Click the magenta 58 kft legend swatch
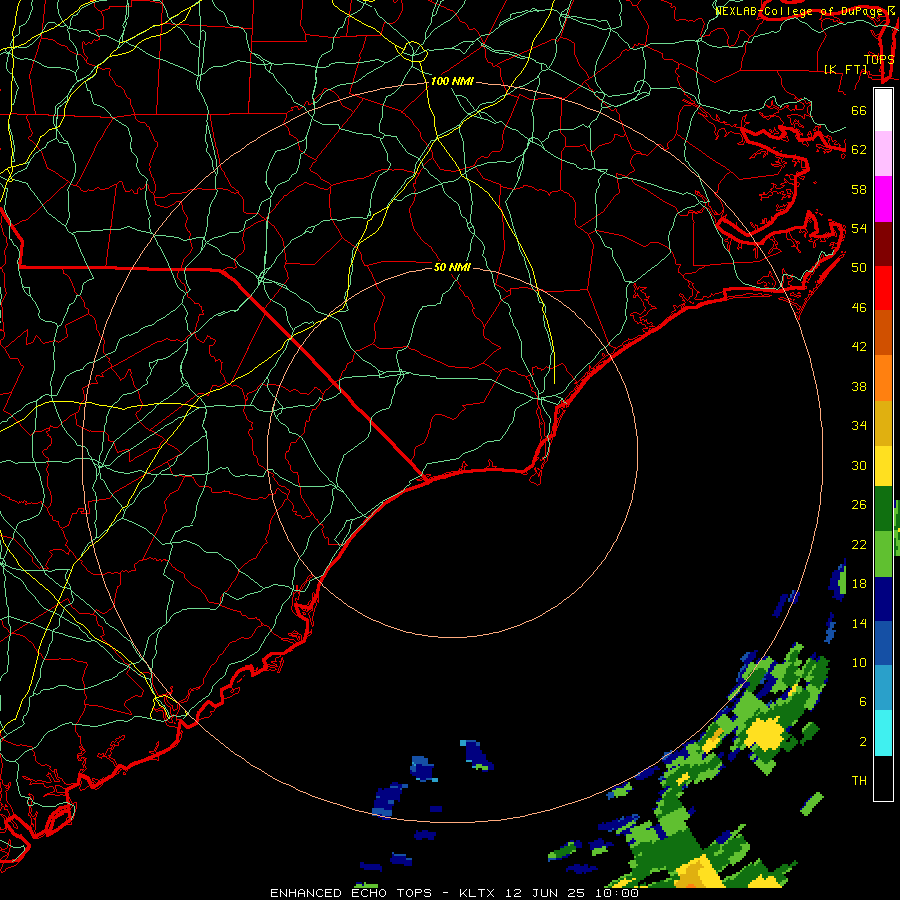 click(883, 199)
